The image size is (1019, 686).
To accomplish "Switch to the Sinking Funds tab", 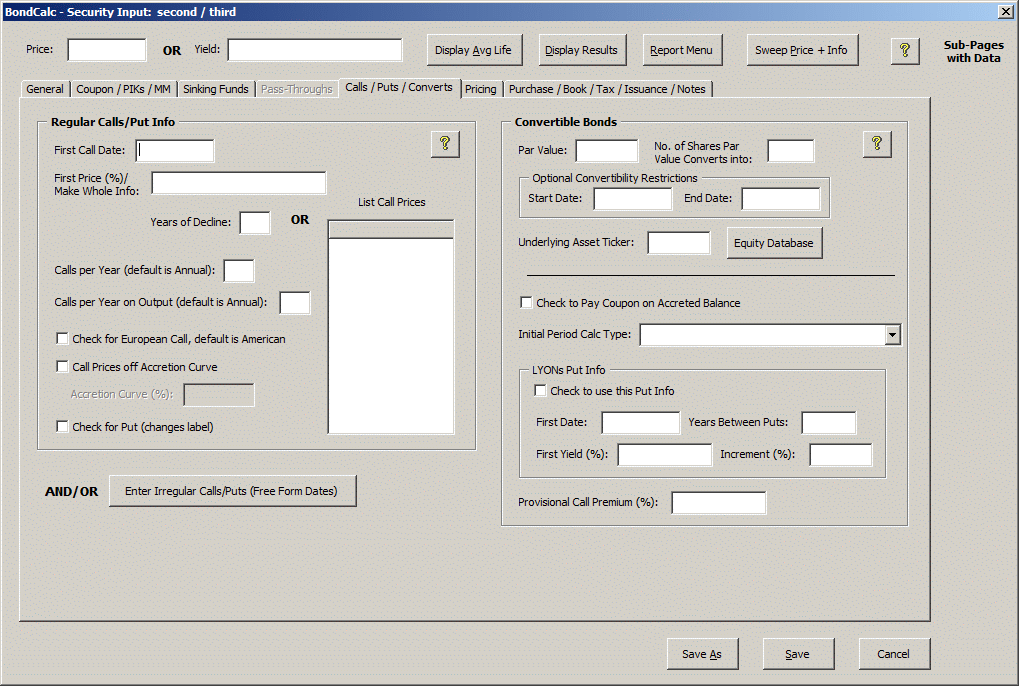I will pos(216,89).
